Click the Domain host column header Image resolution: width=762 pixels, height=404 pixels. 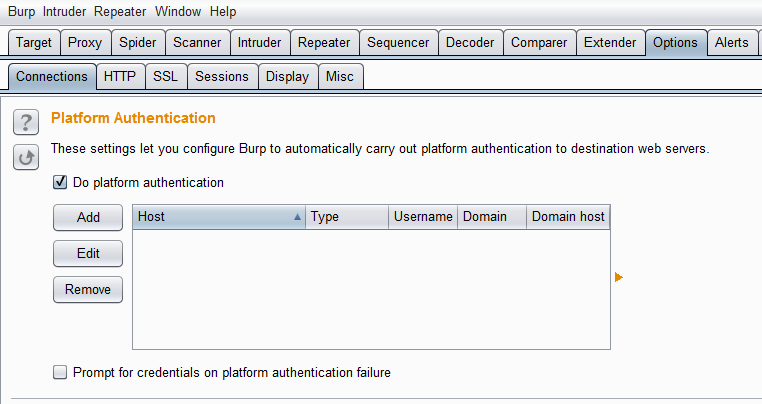(568, 217)
